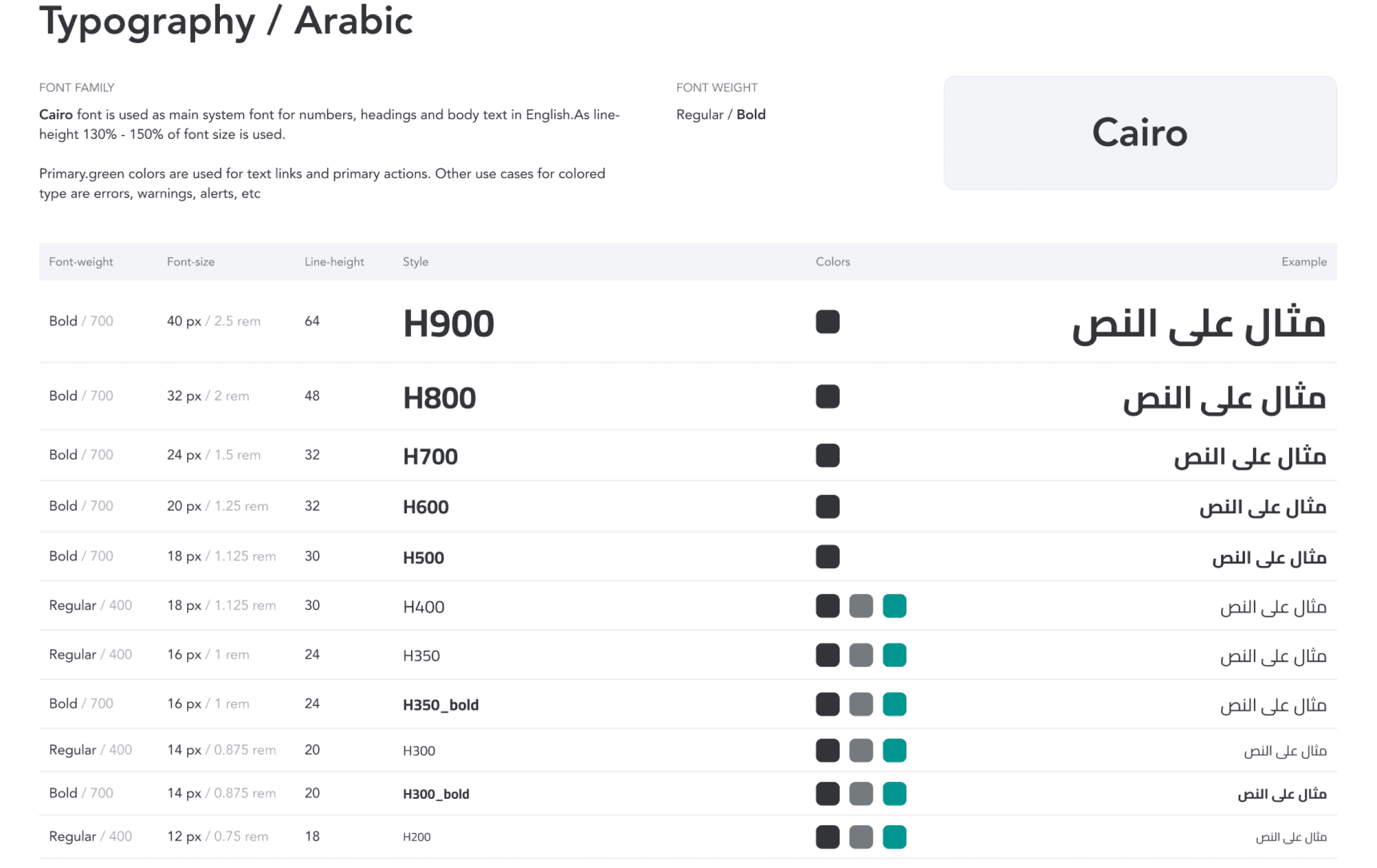Click the green swatch in the H350_bold row
Viewport: 1377px width, 868px height.
pos(894,704)
